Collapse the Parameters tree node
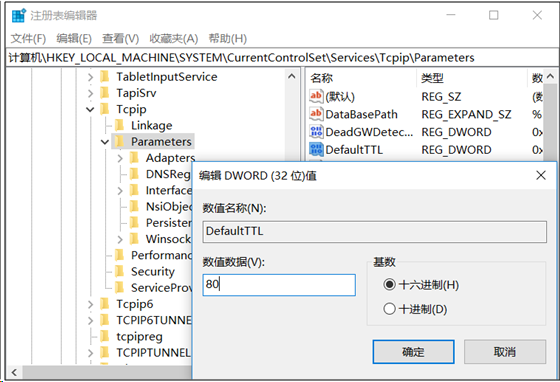 tap(105, 142)
